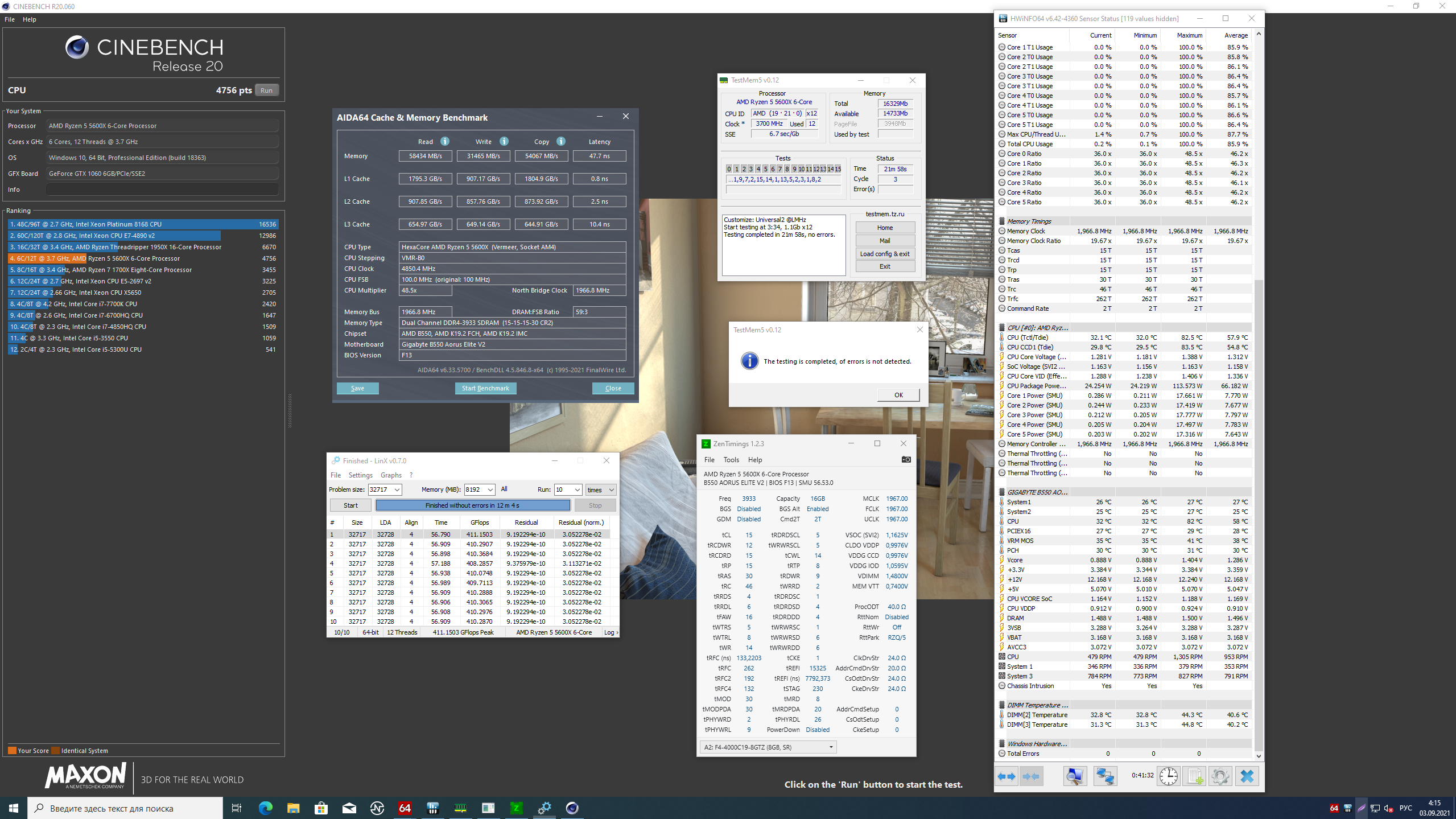
Task: Click orange Your Score legend swatch
Action: 12,751
